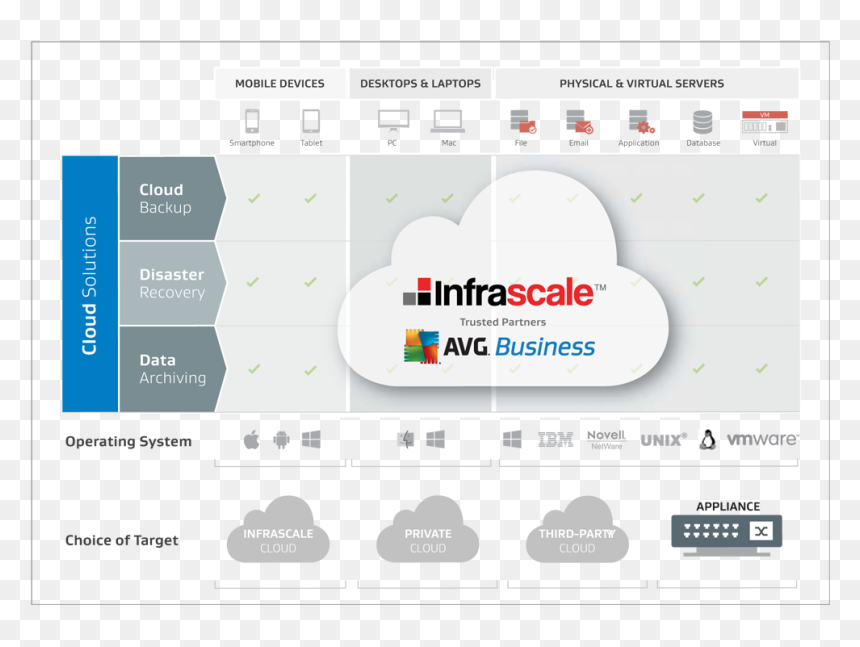Click the vmware logo
Screen dimensions: 860x647
[762, 439]
